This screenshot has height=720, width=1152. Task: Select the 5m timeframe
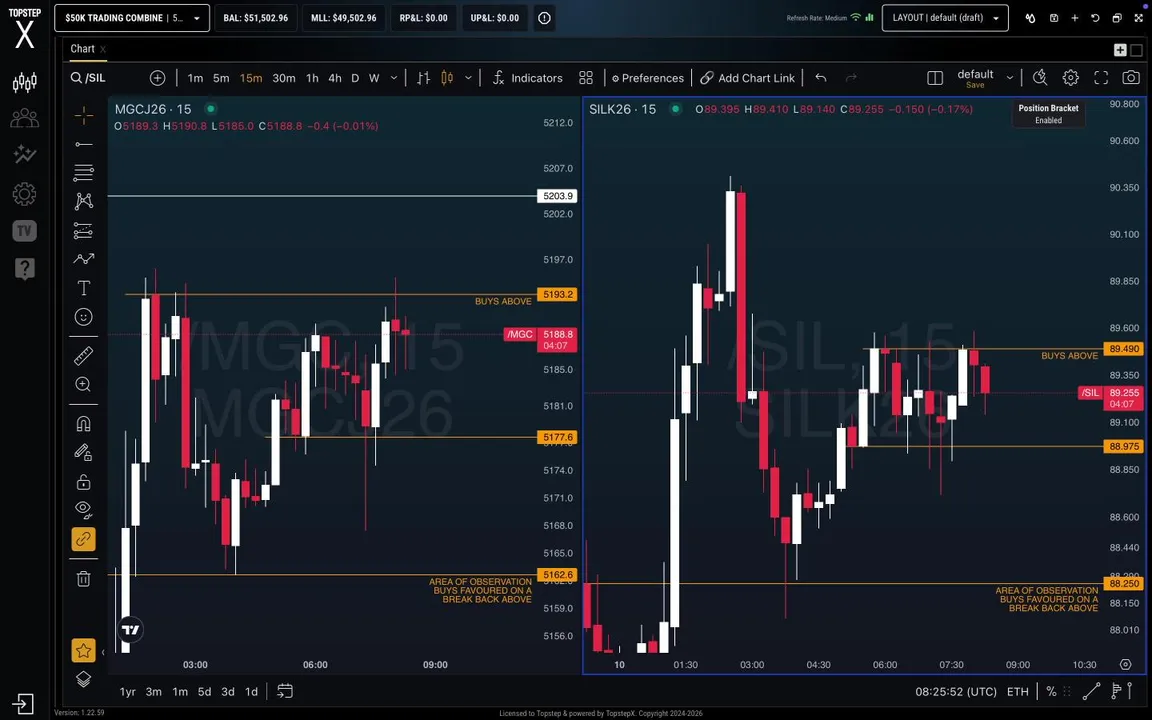221,78
